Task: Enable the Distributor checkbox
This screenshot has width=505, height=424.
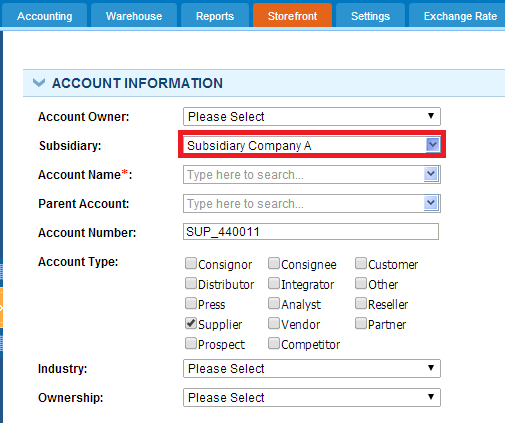Action: [191, 283]
